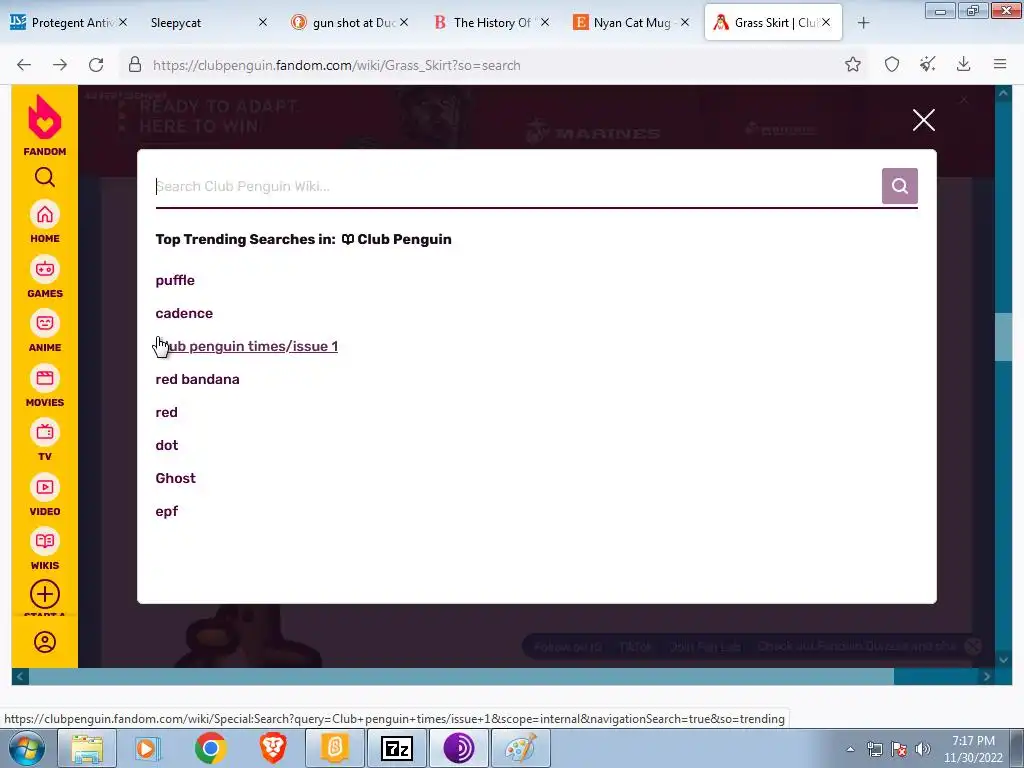Go forward to the next page

60,65
